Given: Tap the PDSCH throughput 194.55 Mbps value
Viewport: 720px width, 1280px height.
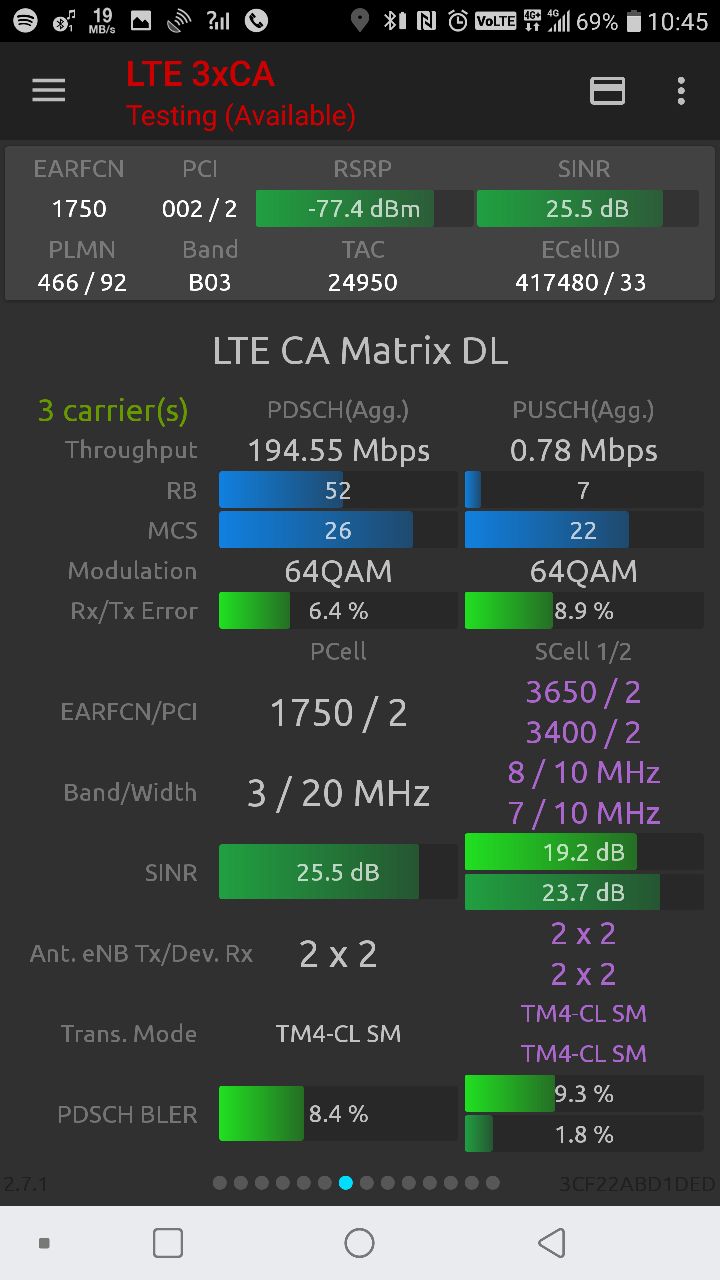Looking at the screenshot, I should pyautogui.click(x=338, y=451).
